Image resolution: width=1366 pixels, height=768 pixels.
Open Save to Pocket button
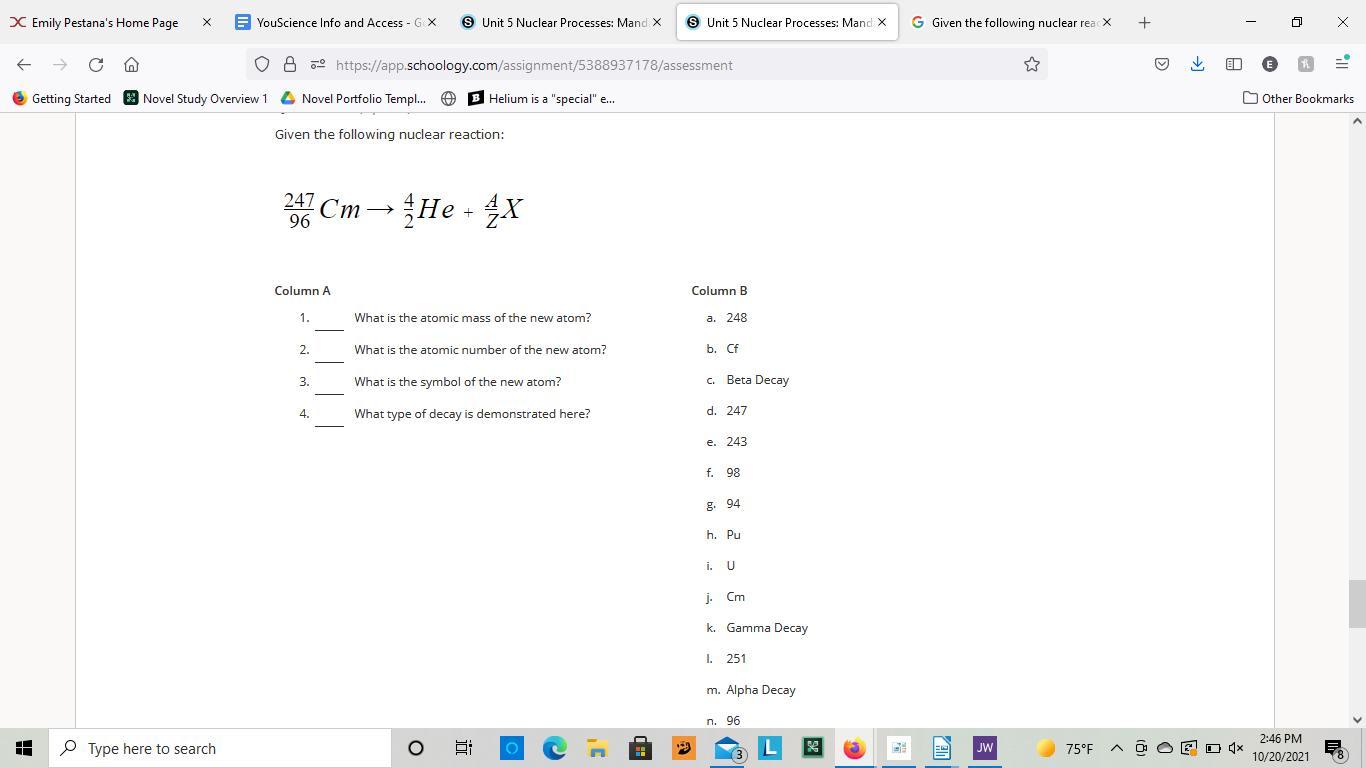pos(1161,64)
